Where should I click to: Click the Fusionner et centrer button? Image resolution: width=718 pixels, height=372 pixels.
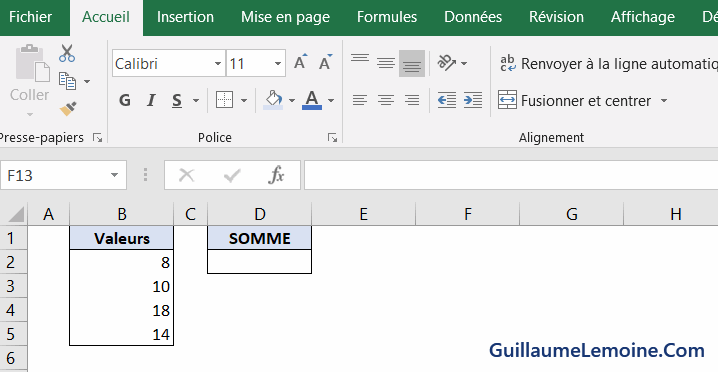click(x=575, y=100)
